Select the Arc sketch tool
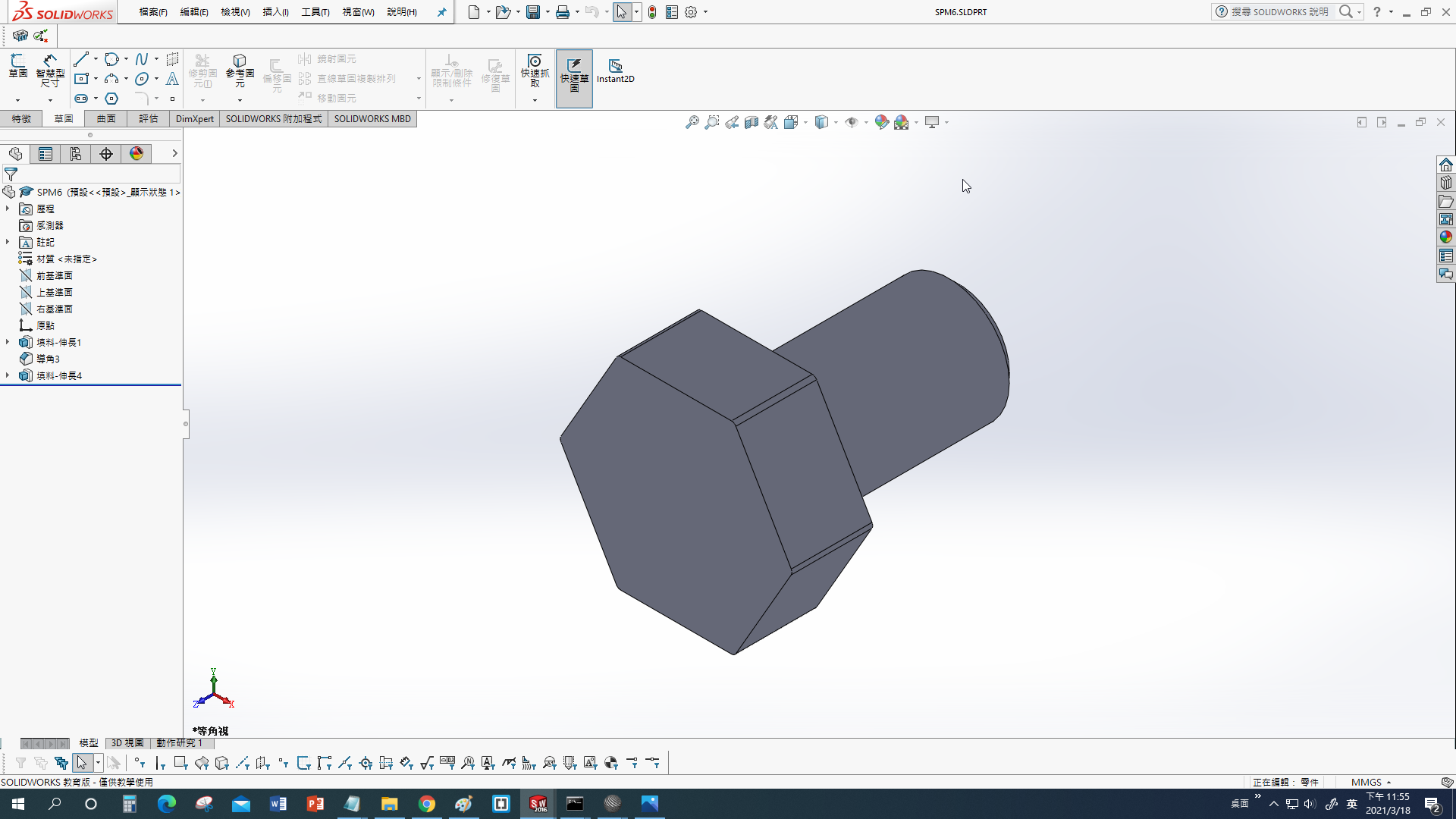Viewport: 1456px width, 819px height. pos(111,79)
